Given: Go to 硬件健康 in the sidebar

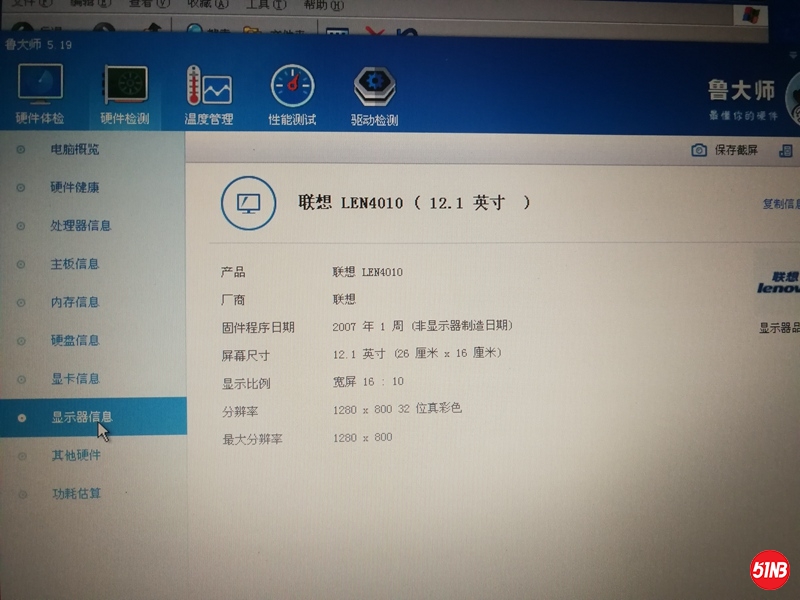Looking at the screenshot, I should click(x=75, y=187).
